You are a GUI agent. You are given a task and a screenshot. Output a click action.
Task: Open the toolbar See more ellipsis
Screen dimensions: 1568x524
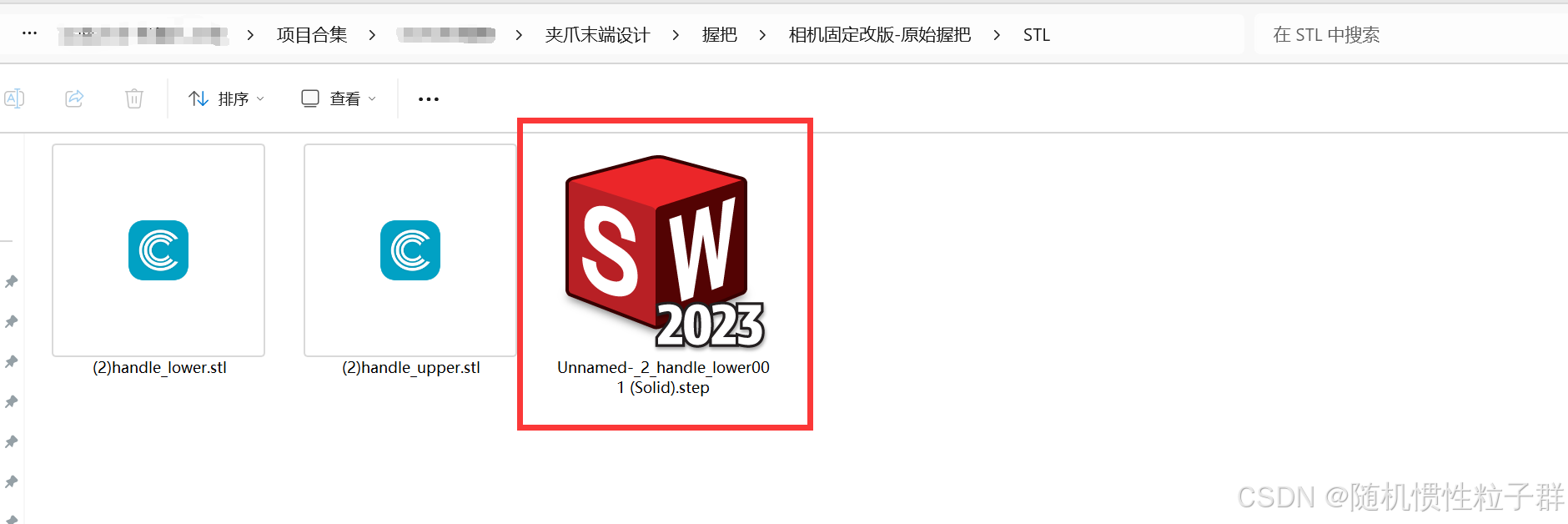tap(429, 99)
